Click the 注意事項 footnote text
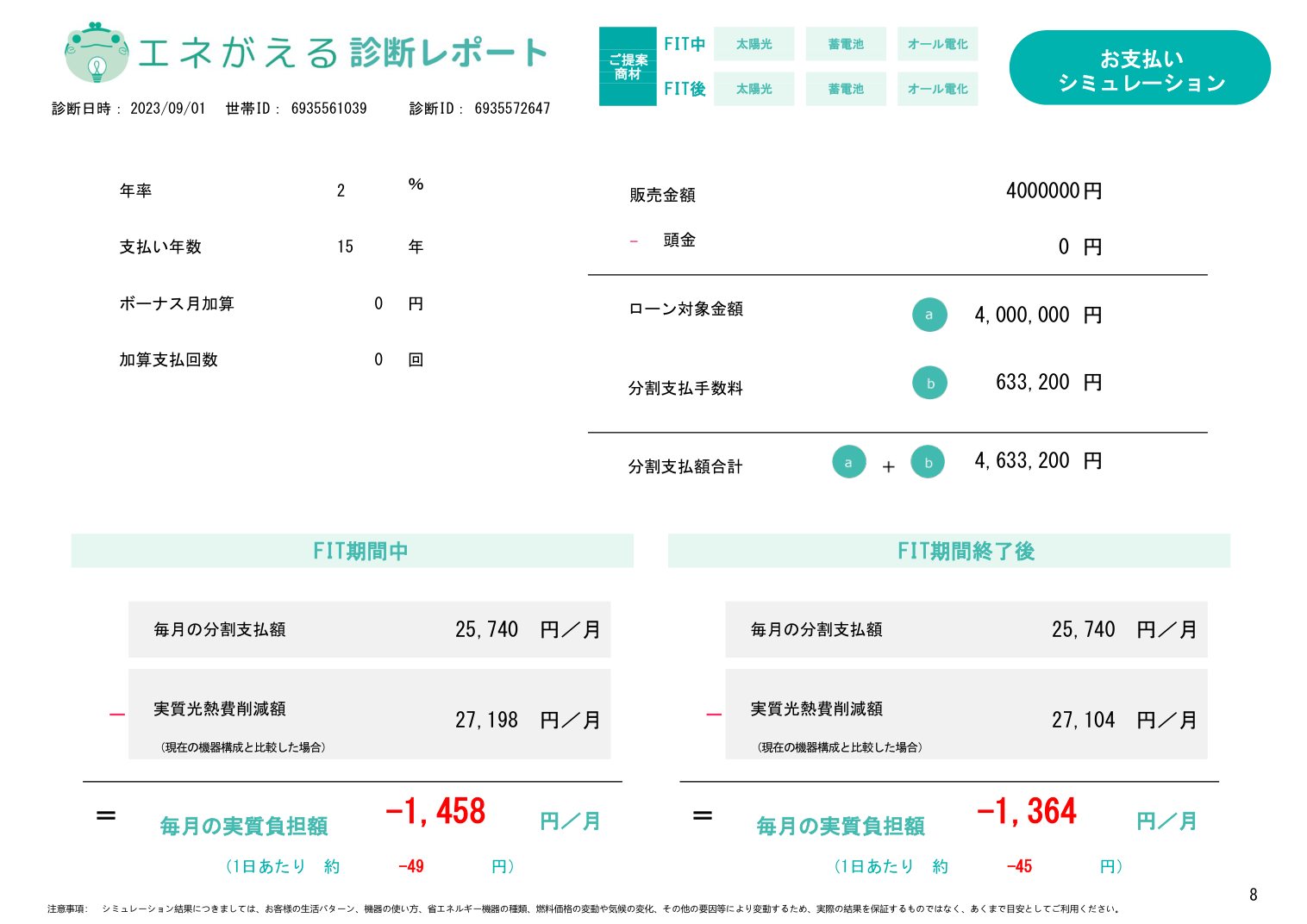The width and height of the screenshot is (1307, 924). coord(585,908)
